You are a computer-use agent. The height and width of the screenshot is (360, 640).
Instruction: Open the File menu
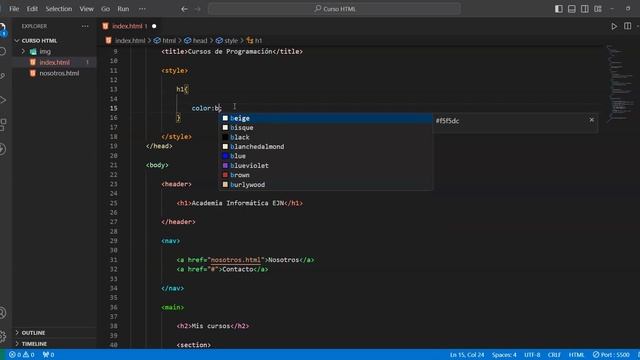tap(14, 9)
